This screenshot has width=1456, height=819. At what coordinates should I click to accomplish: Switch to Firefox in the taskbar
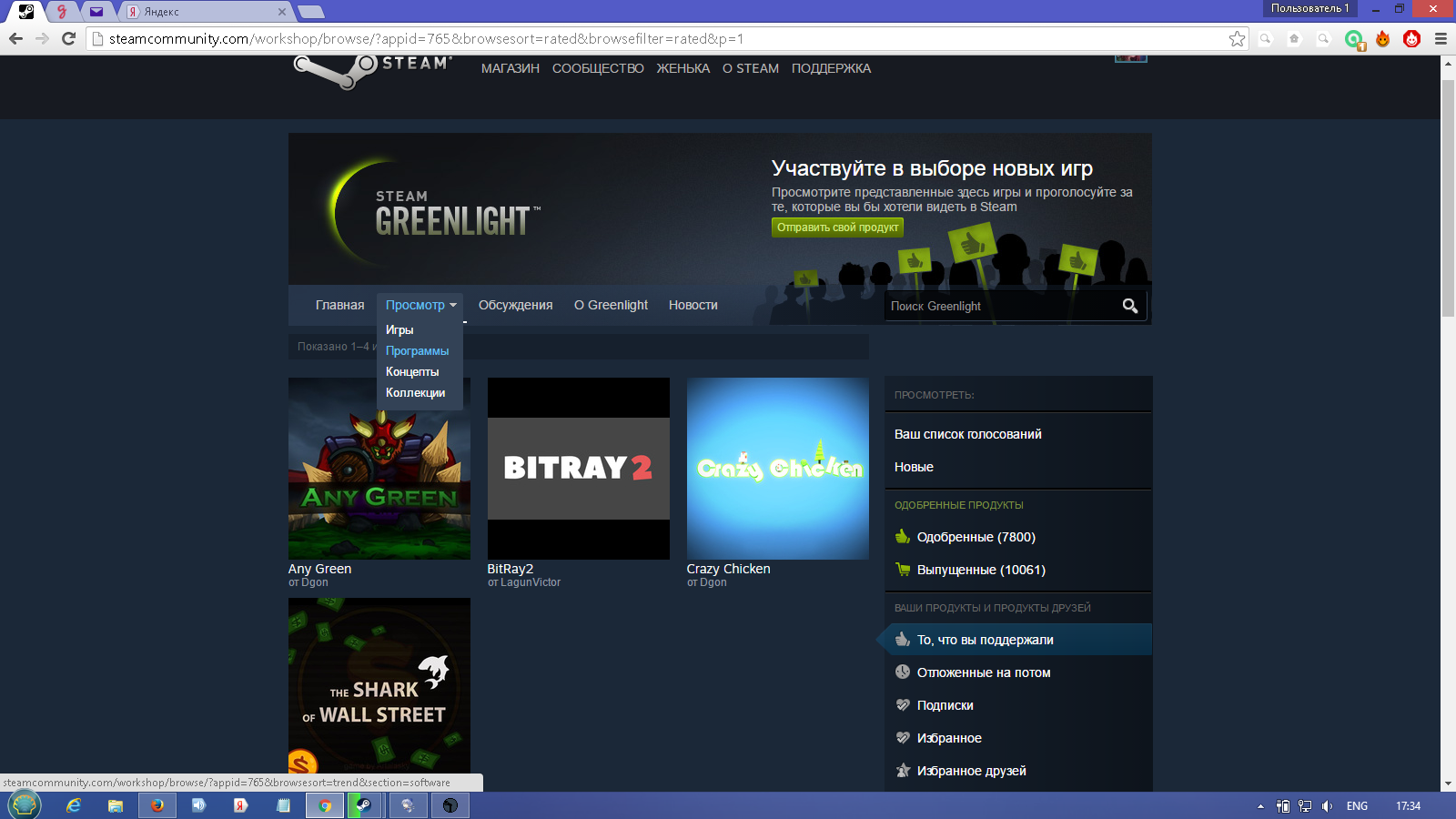[157, 805]
